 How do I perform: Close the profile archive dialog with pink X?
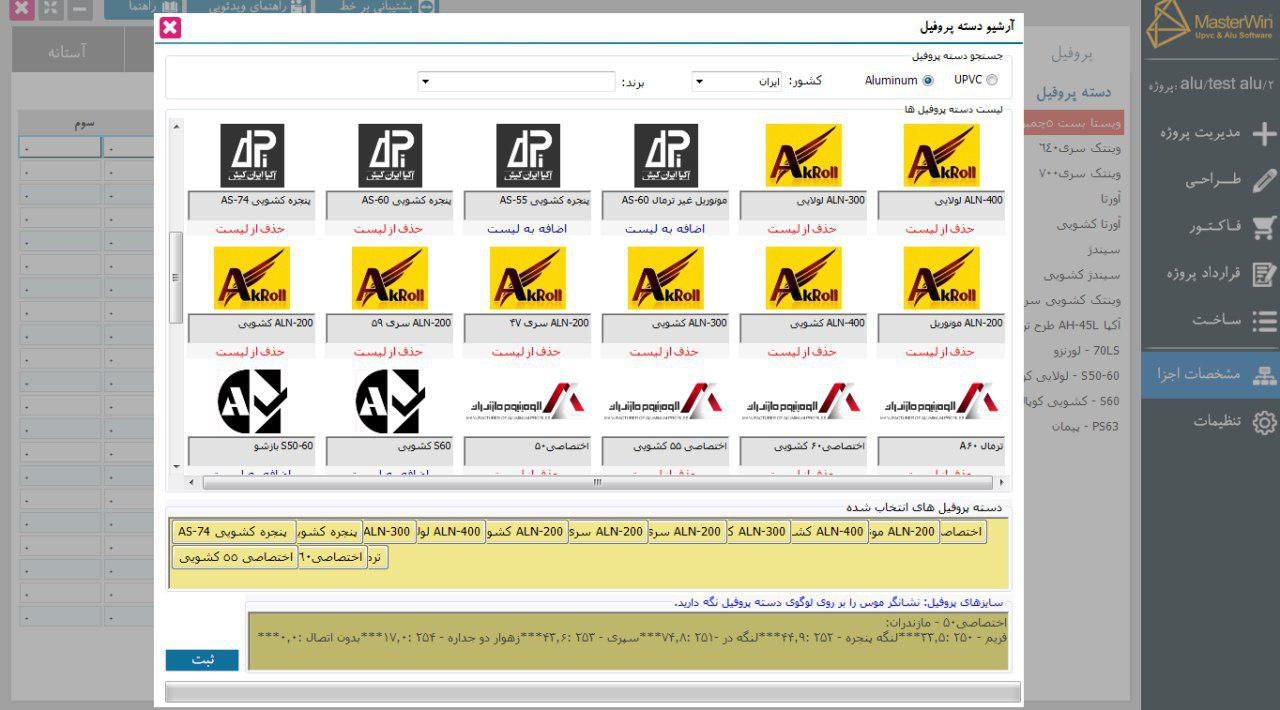click(x=170, y=28)
